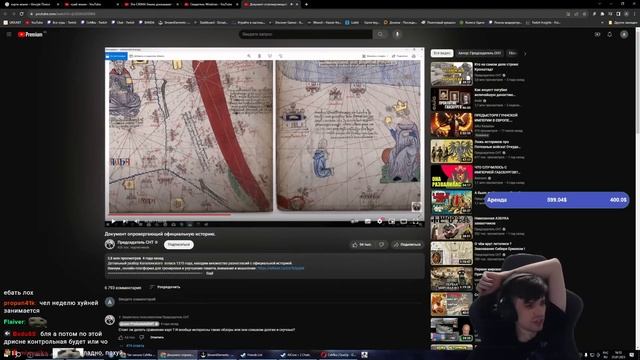Click the Аренда donation goal bar
Screen dimensions: 640x360
pos(556,200)
